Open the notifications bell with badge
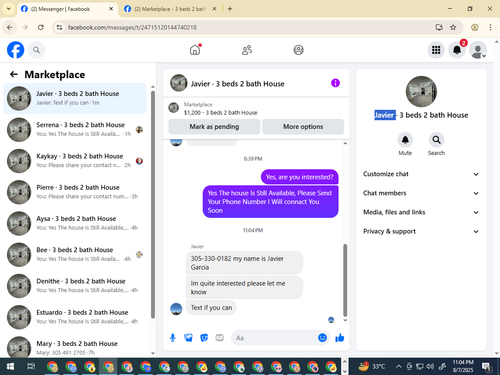This screenshot has height=375, width=500. (x=457, y=50)
